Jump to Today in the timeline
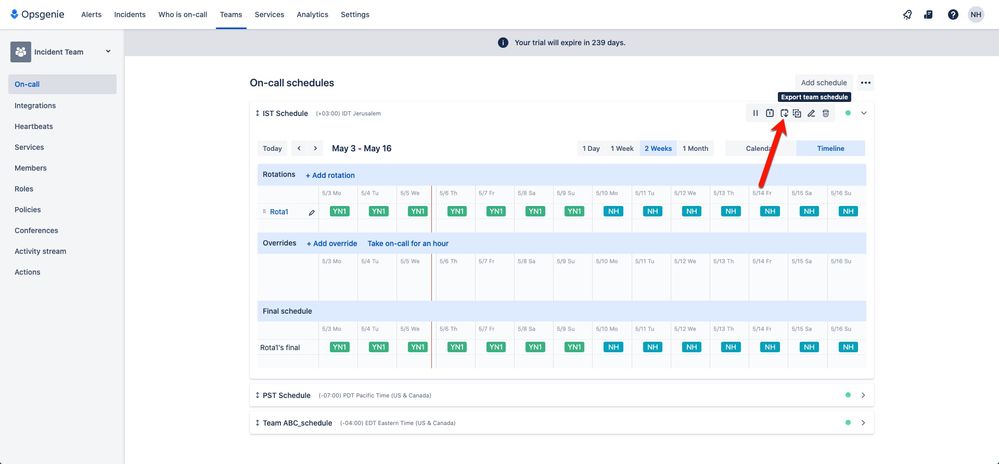The image size is (999, 464). (x=272, y=149)
